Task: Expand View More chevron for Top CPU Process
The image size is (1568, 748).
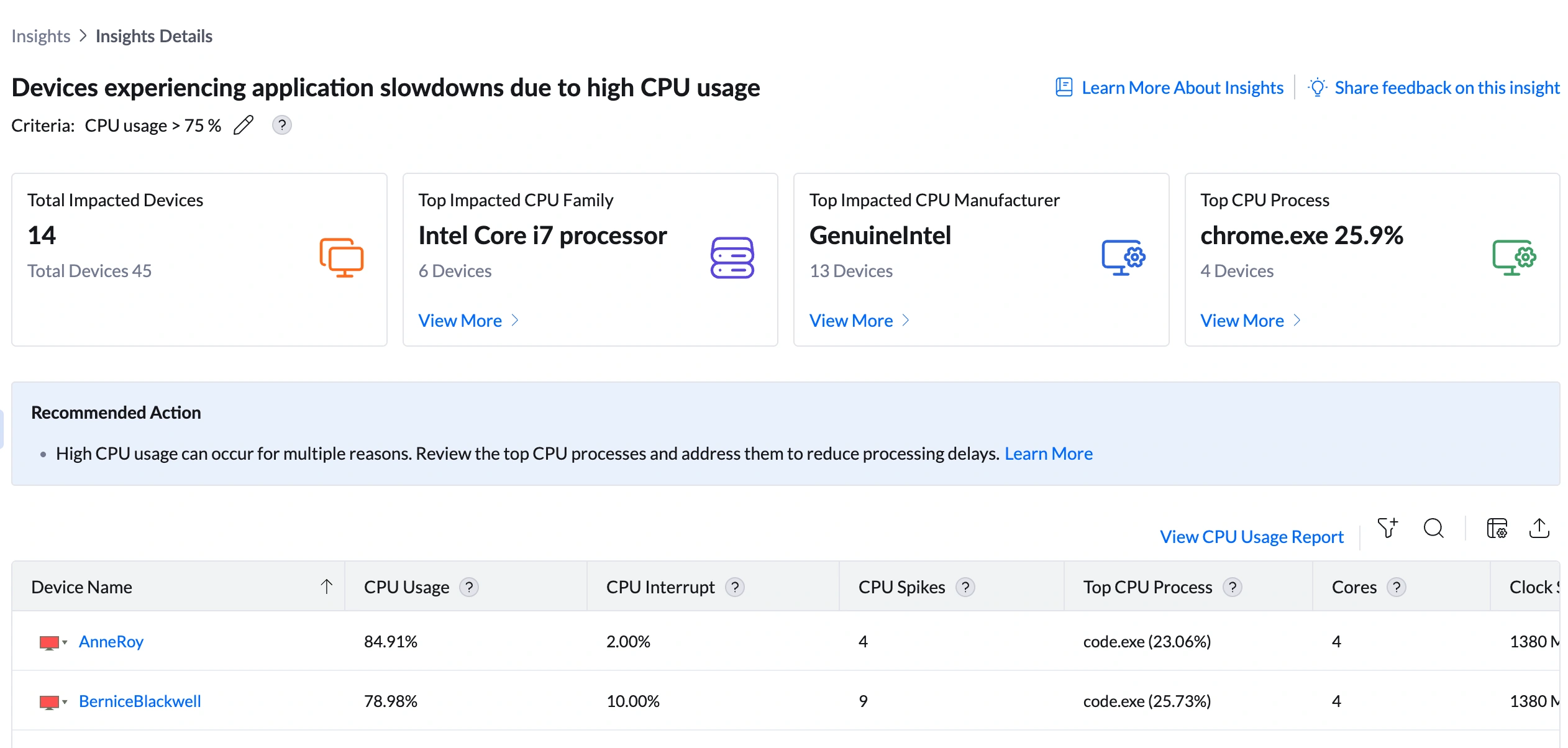Action: point(1297,321)
